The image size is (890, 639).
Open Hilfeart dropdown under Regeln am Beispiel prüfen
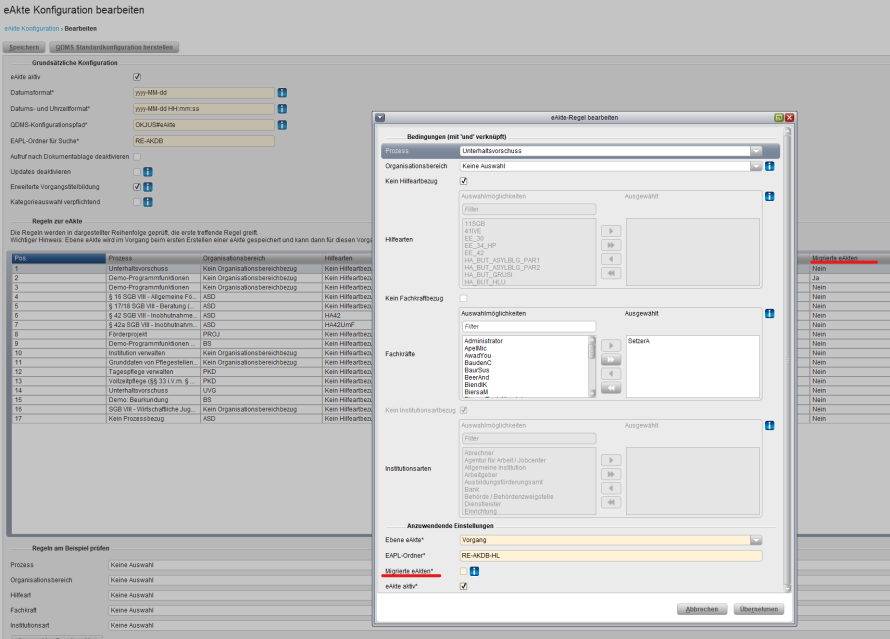point(240,595)
